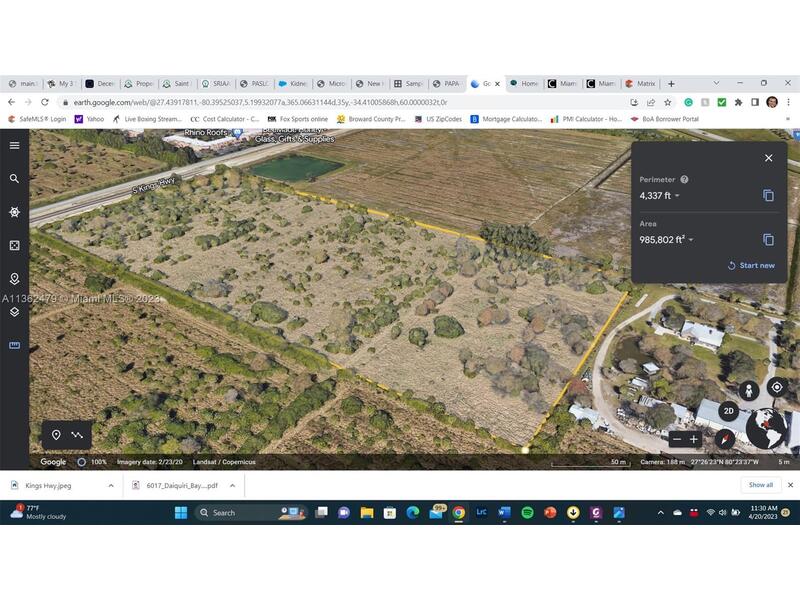Open Word from taskbar
Viewport: 800px width, 600px height.
coord(504,512)
